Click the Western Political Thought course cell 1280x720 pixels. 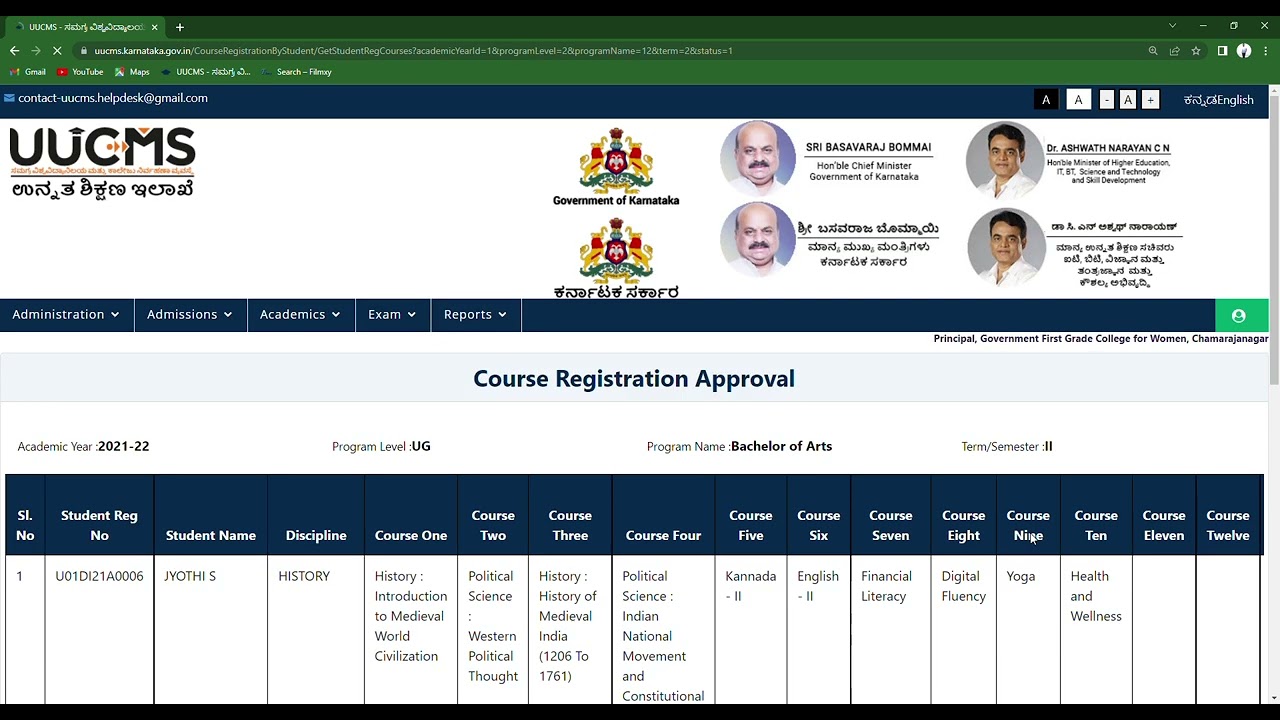492,626
